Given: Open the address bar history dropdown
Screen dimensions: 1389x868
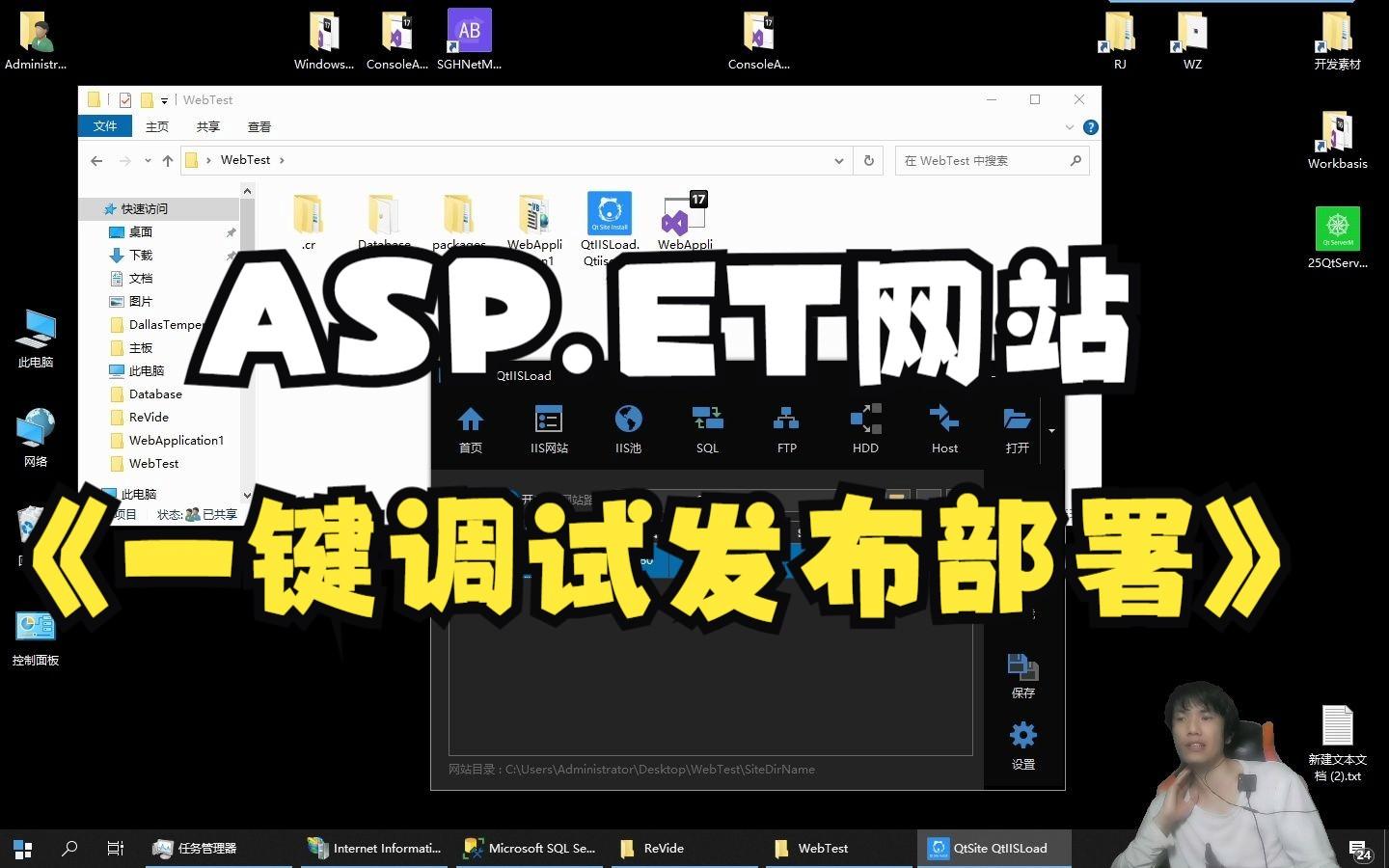Looking at the screenshot, I should tap(839, 161).
